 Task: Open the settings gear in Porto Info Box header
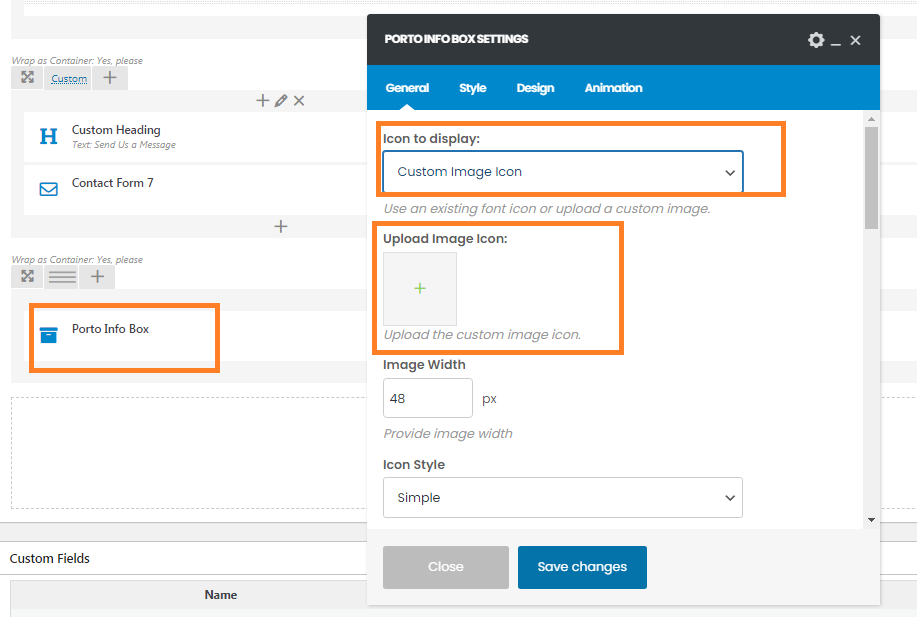816,40
